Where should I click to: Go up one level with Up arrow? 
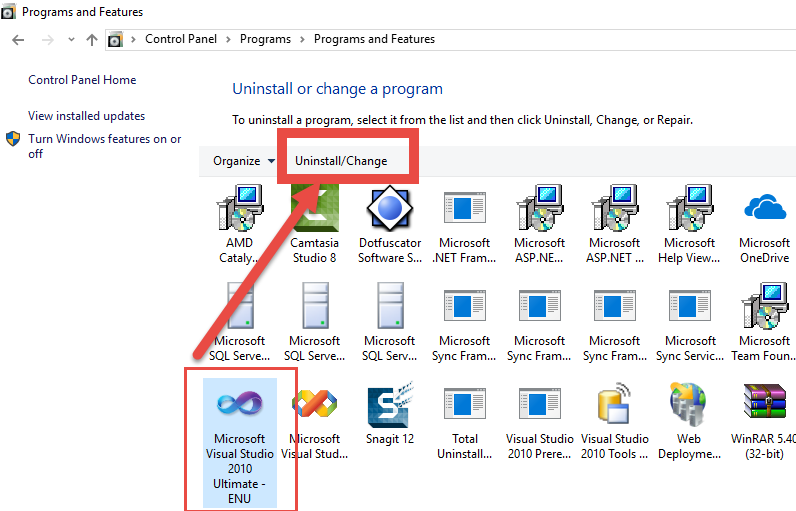coord(92,40)
